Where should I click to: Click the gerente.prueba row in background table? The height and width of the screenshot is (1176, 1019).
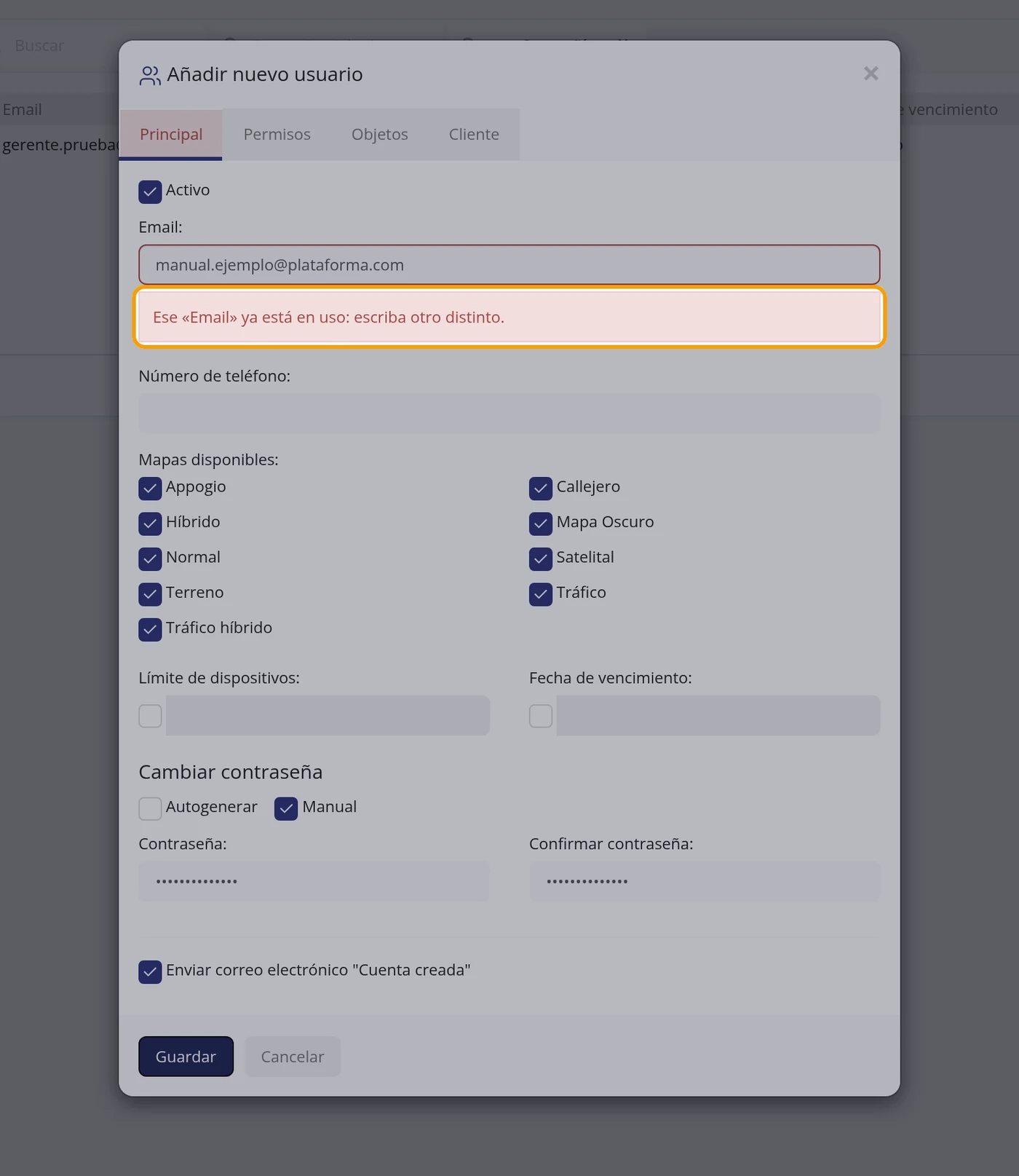tap(60, 144)
